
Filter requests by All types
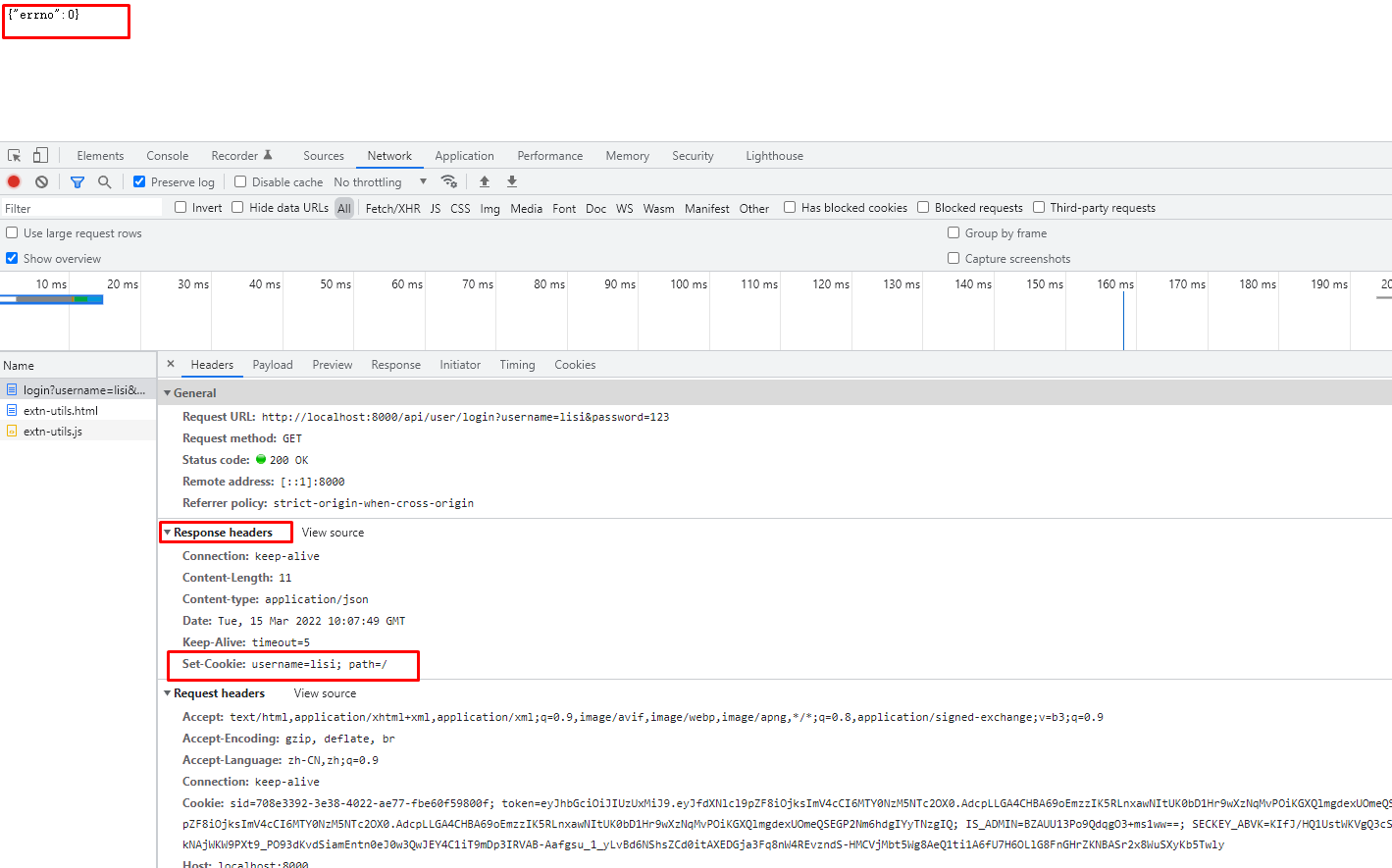[x=344, y=208]
